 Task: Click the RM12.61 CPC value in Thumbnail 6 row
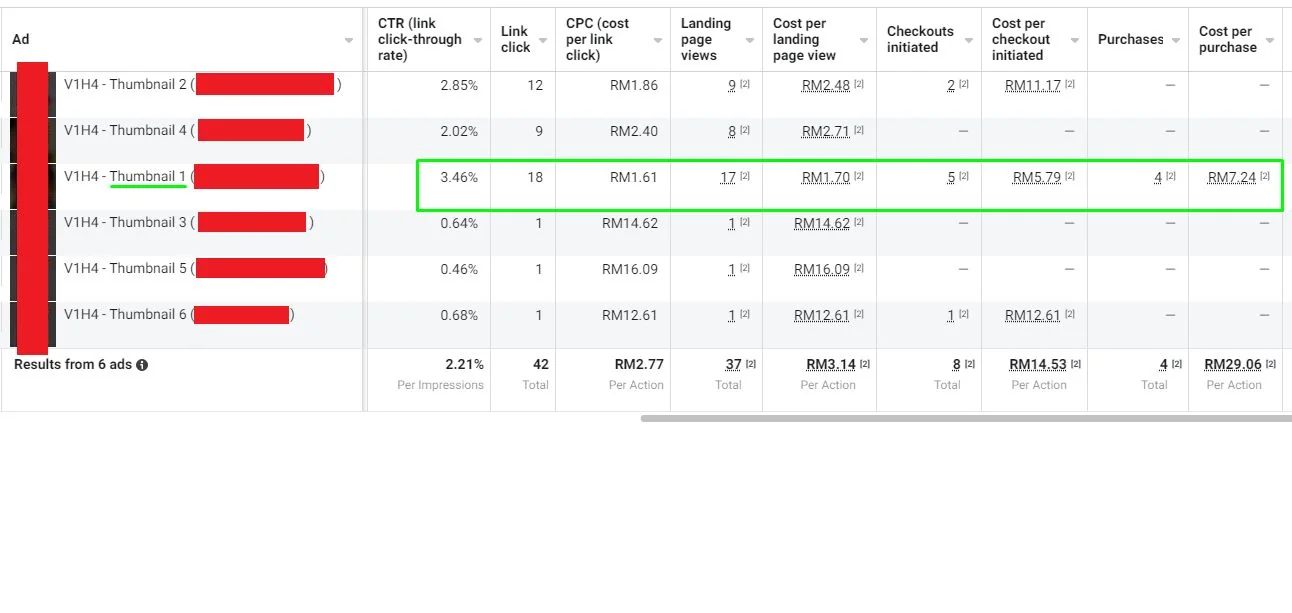tap(630, 315)
